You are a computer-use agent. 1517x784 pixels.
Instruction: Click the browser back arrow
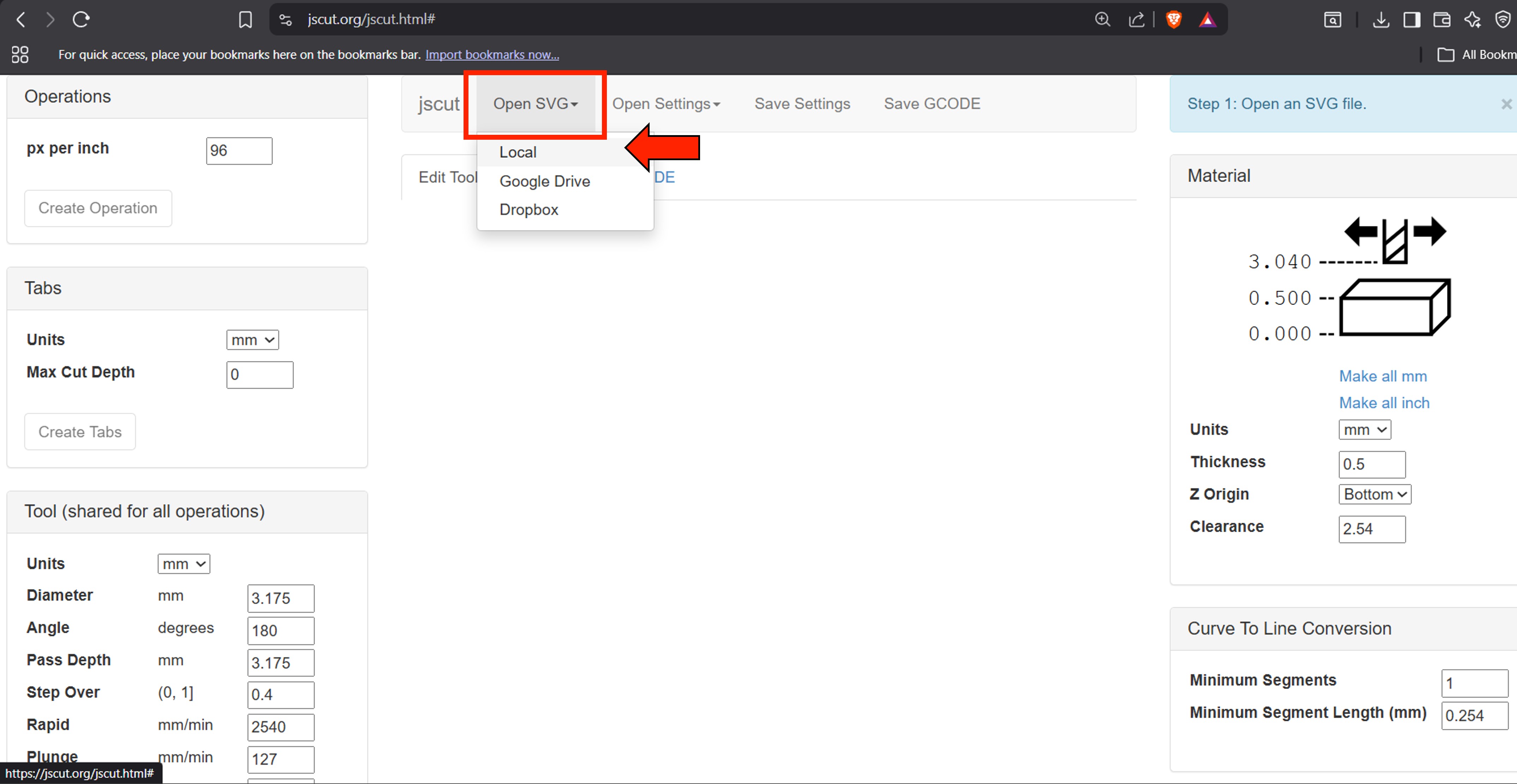point(20,19)
